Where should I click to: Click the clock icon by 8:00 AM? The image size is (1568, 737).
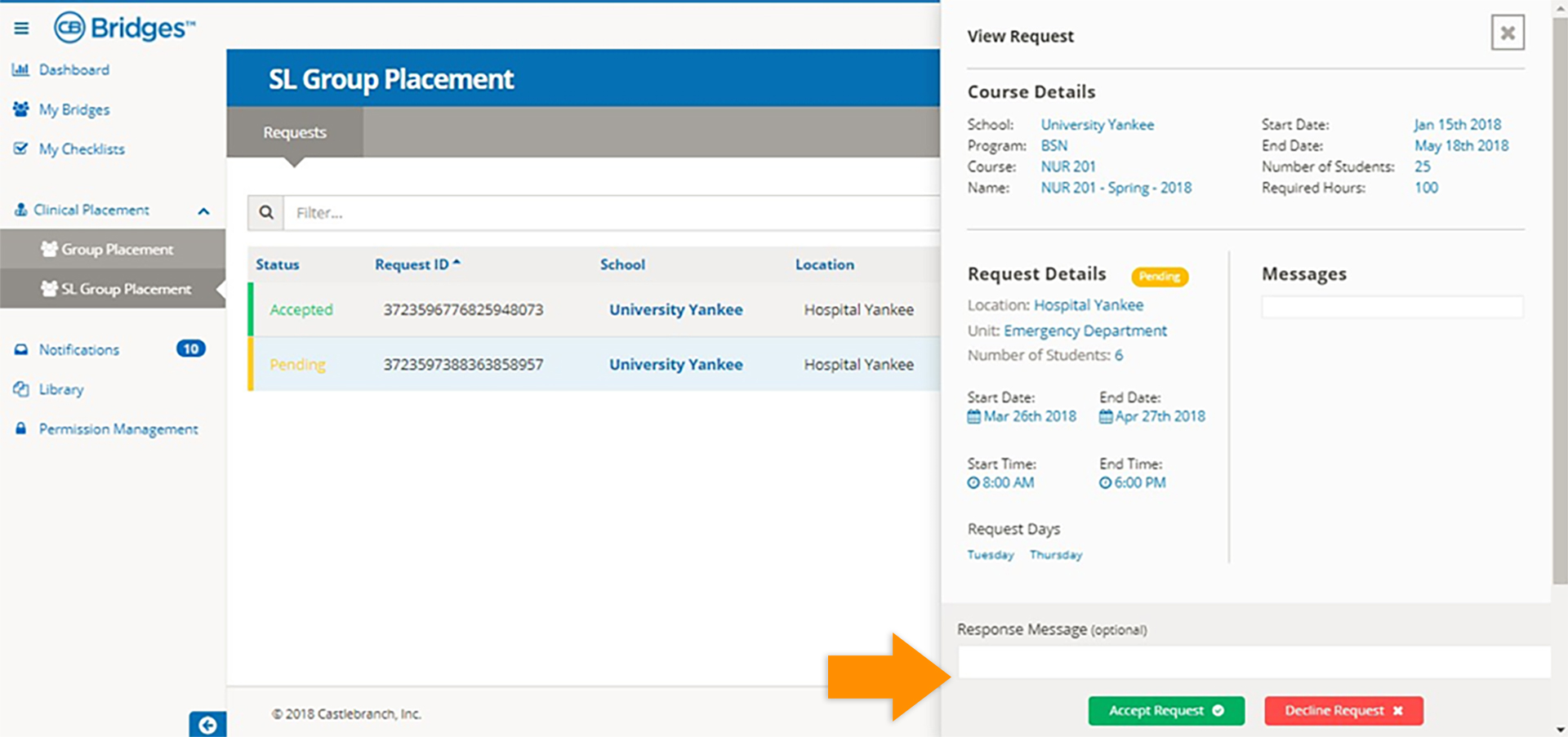pos(973,483)
